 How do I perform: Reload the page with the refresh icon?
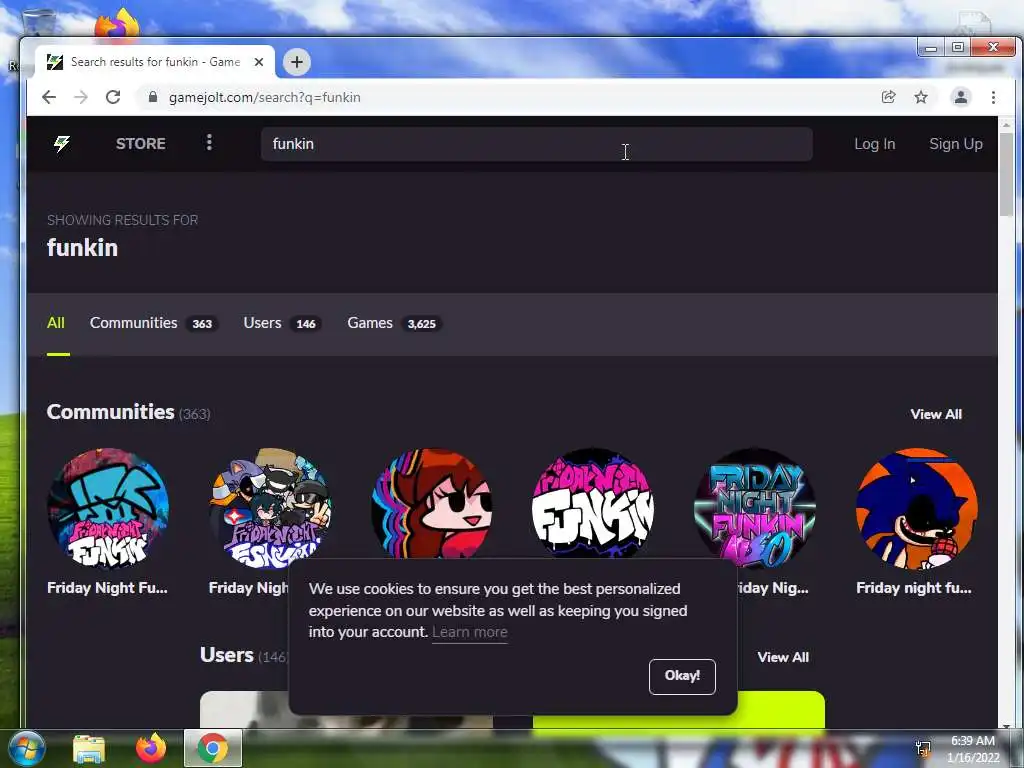tap(113, 97)
